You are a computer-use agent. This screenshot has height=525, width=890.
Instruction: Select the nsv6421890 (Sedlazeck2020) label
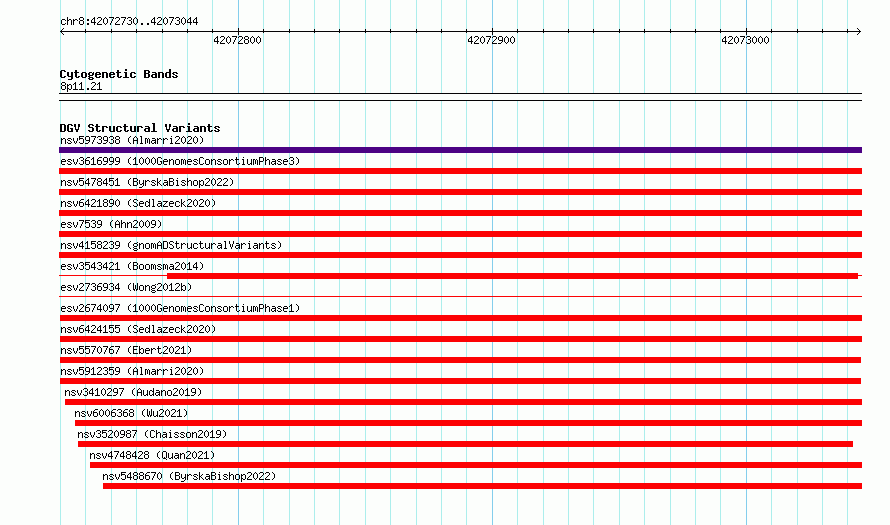tap(138, 203)
